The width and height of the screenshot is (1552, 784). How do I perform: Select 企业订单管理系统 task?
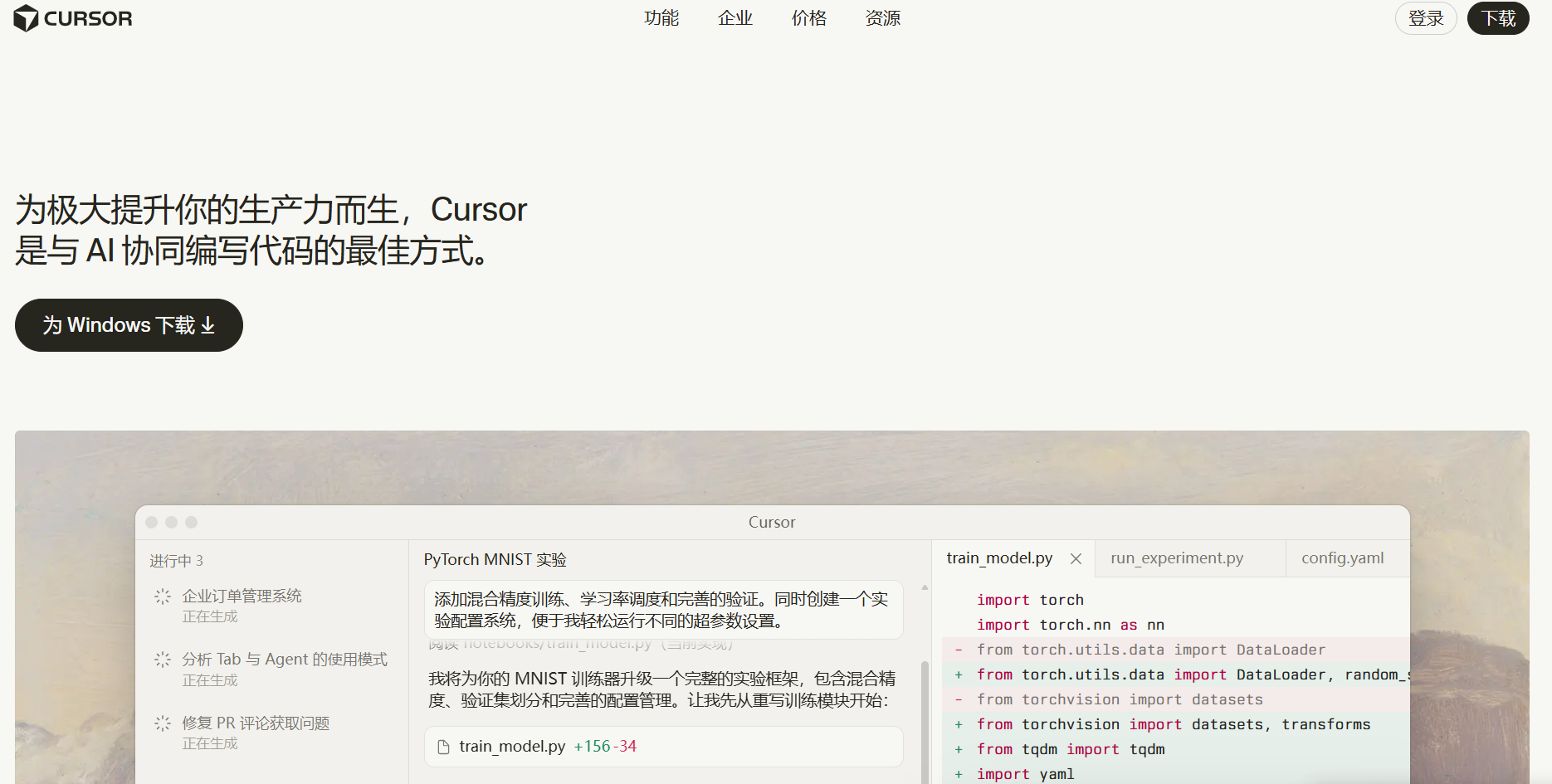click(242, 597)
